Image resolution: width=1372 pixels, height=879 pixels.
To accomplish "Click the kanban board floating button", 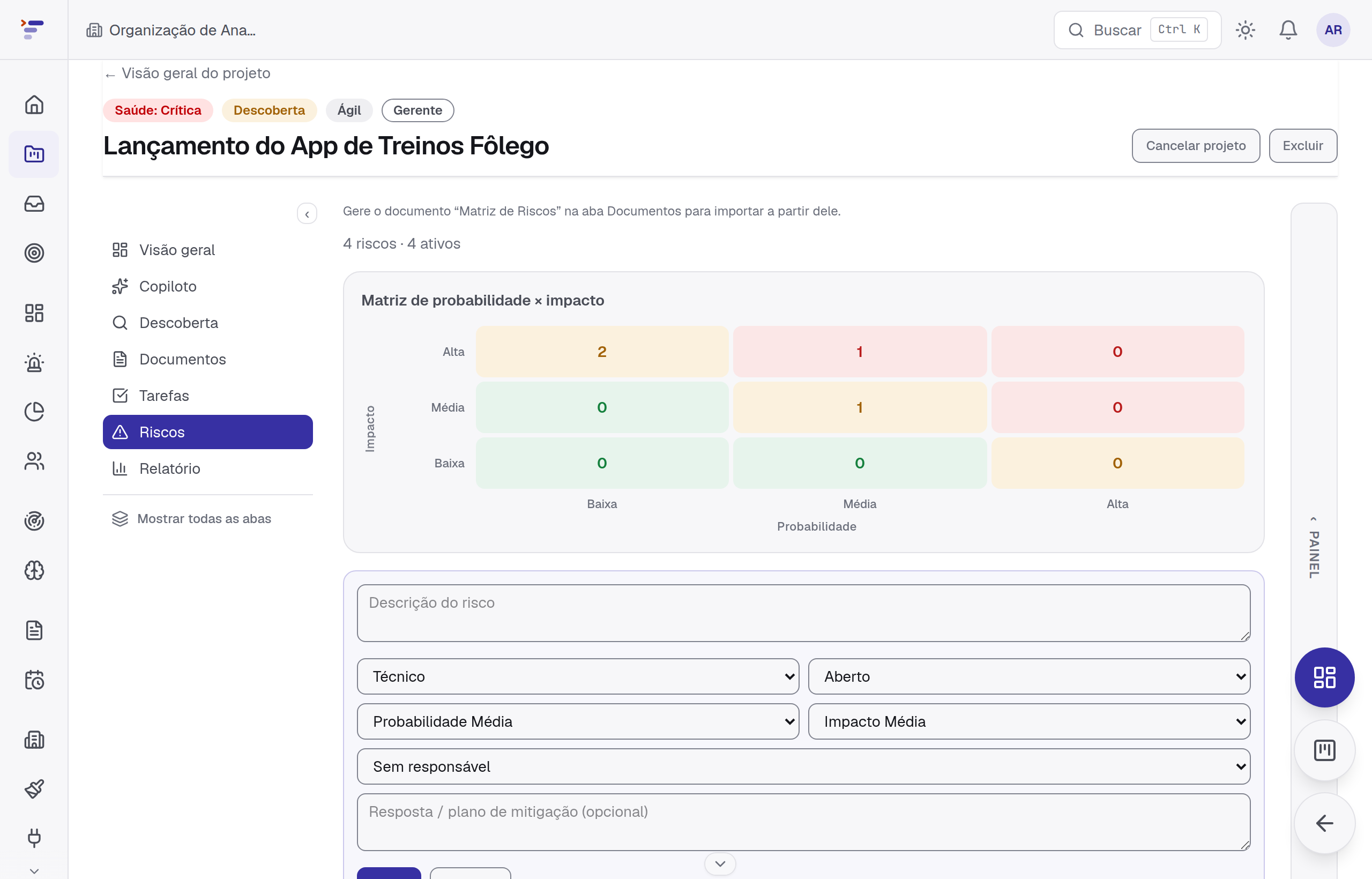I will coord(1324,750).
